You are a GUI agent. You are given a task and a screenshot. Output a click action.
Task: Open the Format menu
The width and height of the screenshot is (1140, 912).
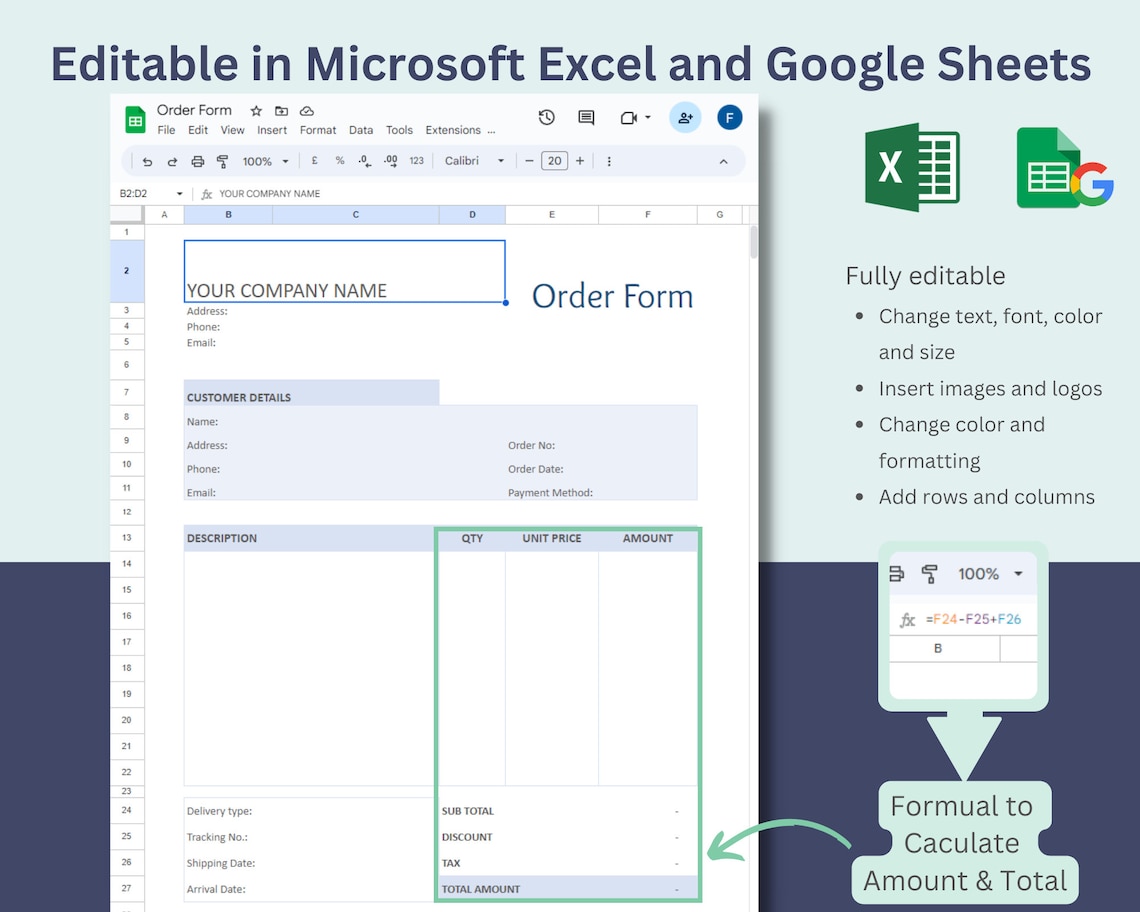pyautogui.click(x=318, y=130)
